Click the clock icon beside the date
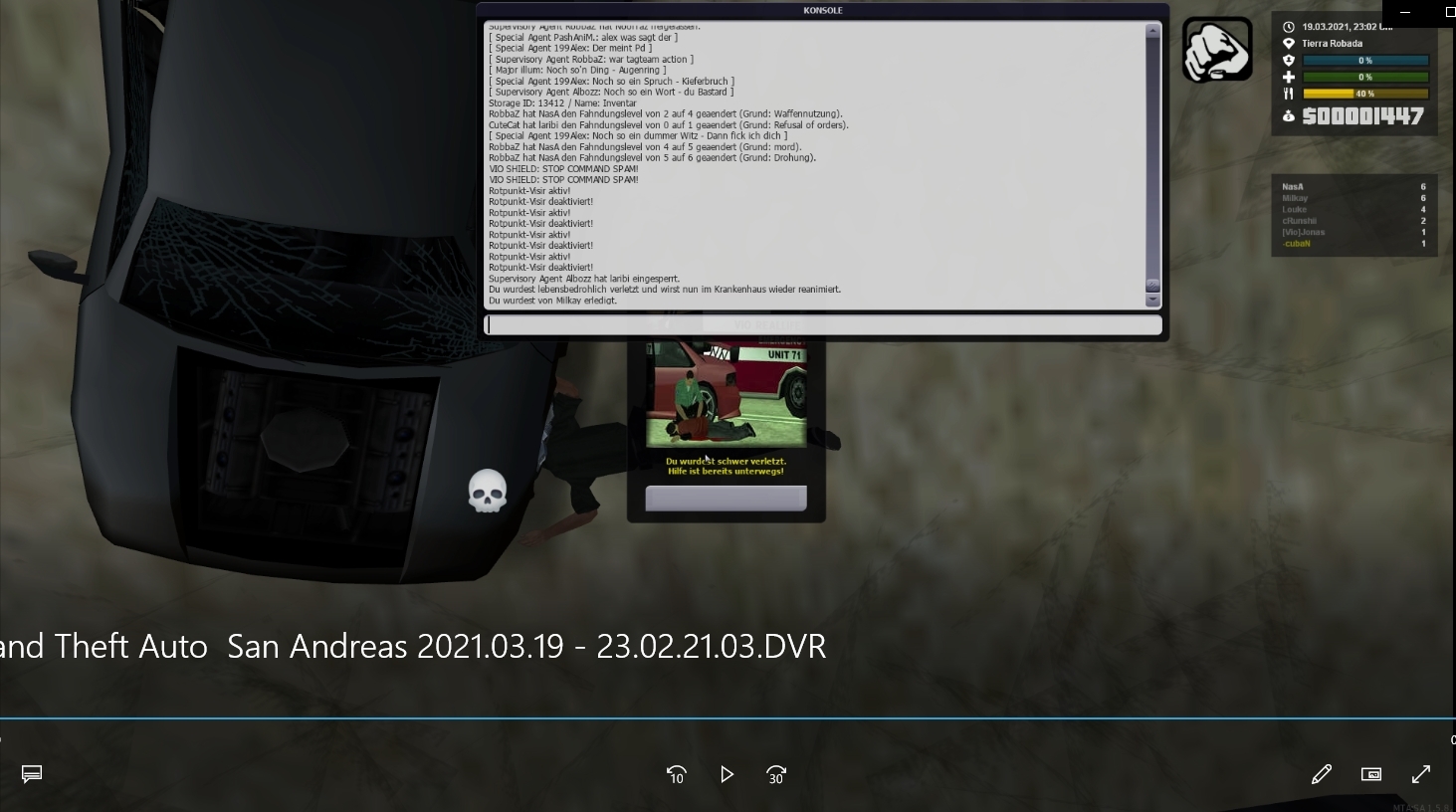Viewport: 1456px width, 812px height. pyautogui.click(x=1289, y=27)
